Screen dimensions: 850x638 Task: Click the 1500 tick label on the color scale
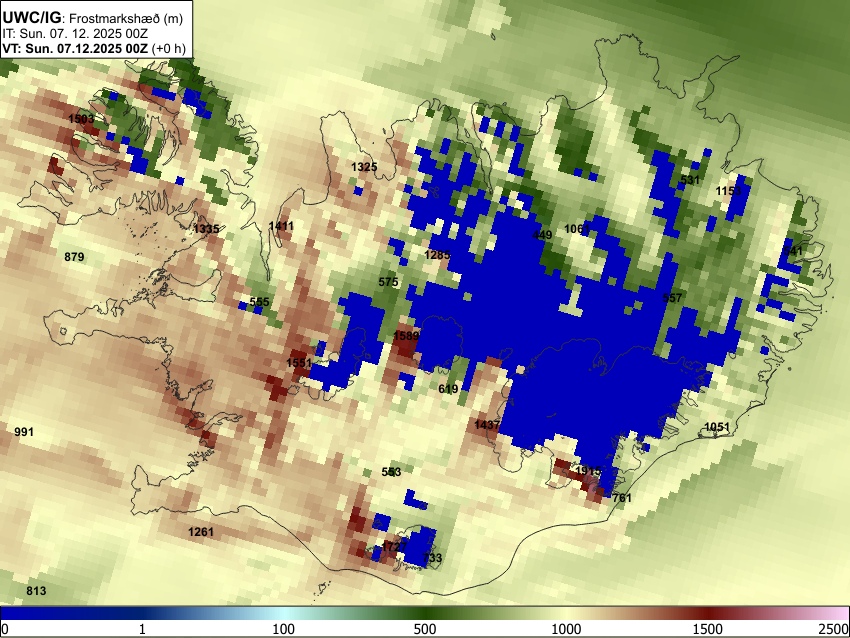(708, 629)
